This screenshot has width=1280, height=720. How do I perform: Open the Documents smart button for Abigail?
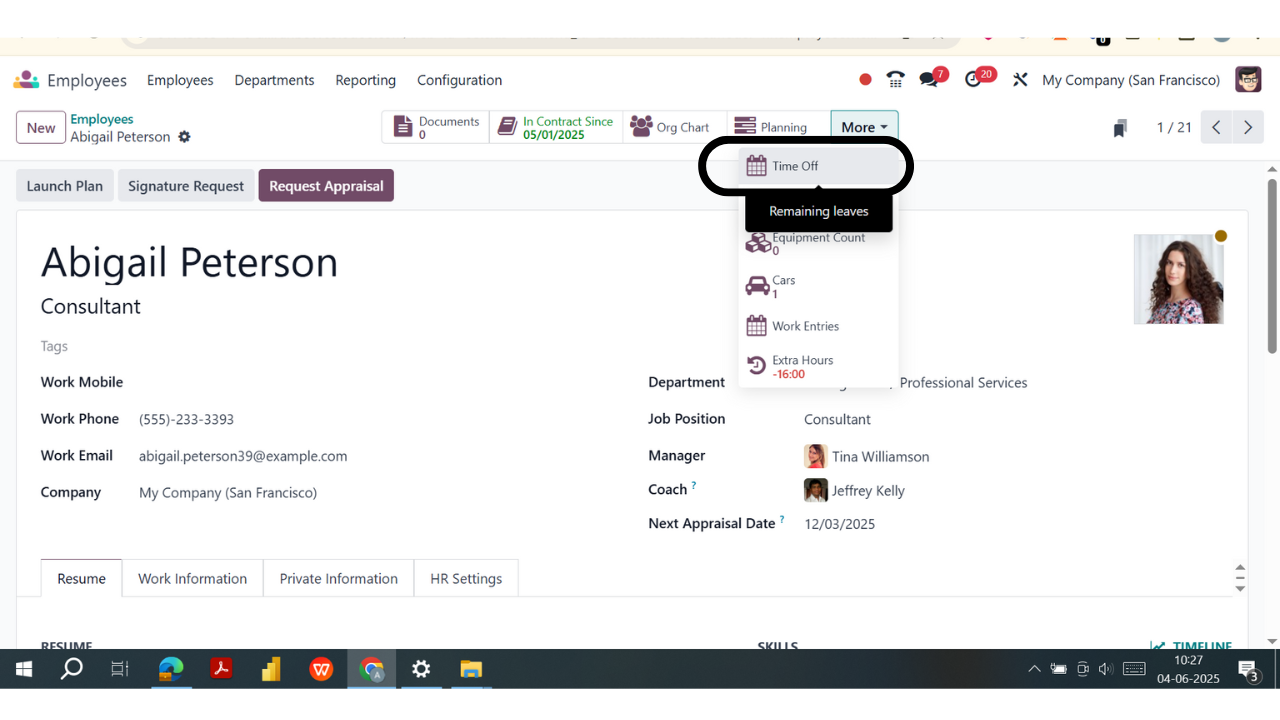pos(435,127)
